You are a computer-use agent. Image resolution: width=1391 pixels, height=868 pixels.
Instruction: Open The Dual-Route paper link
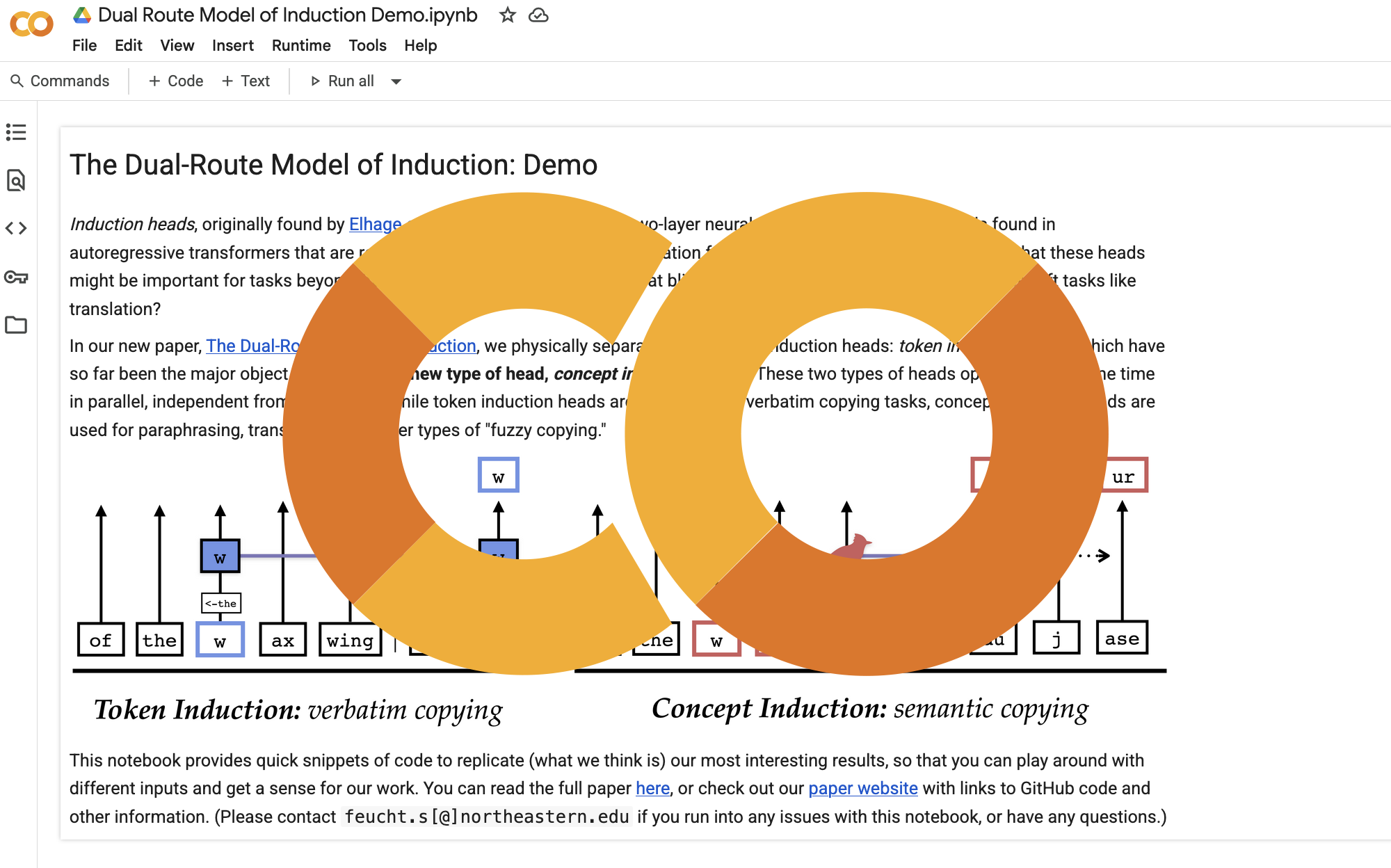(x=253, y=346)
